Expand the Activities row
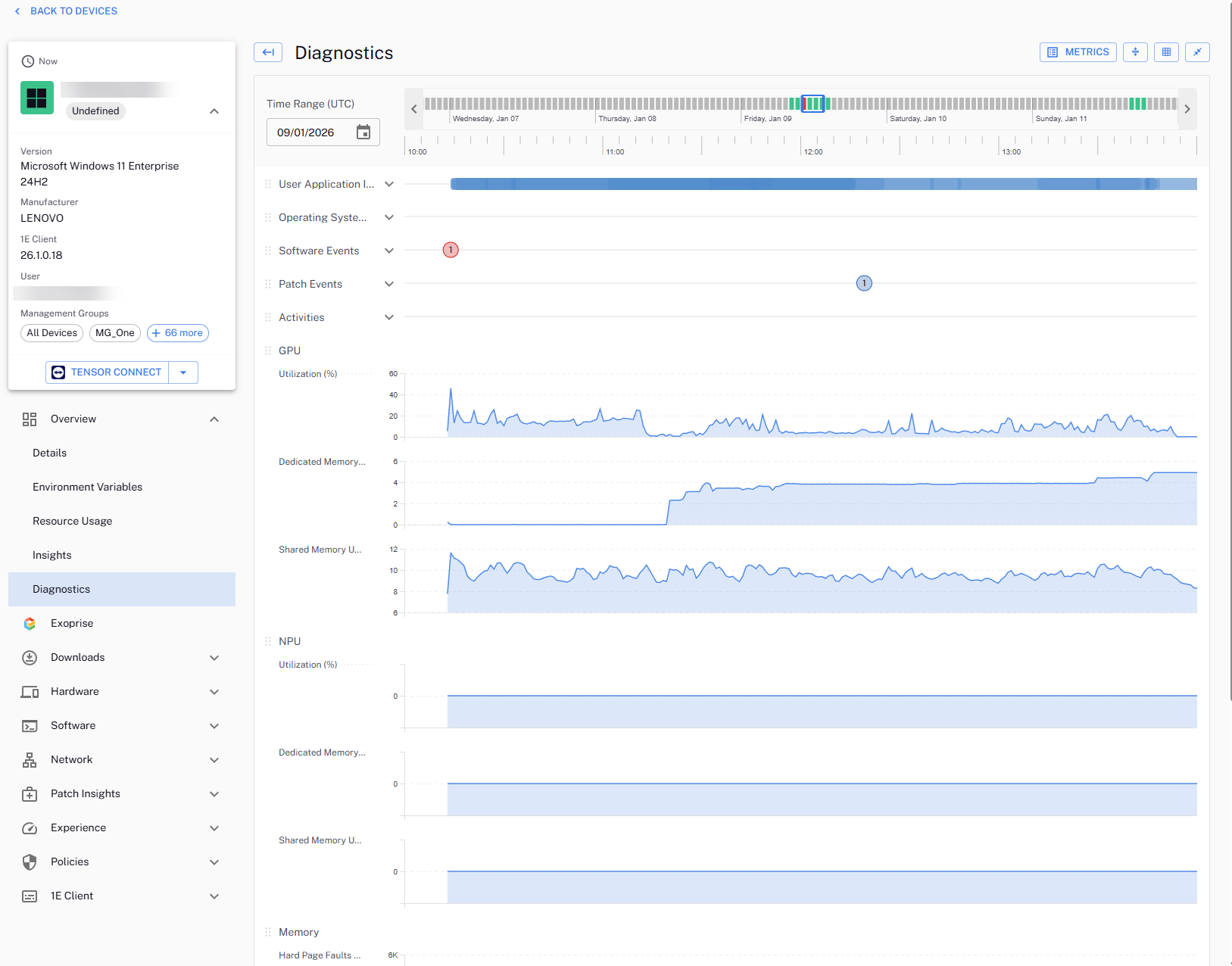The width and height of the screenshot is (1232, 966). [x=389, y=317]
